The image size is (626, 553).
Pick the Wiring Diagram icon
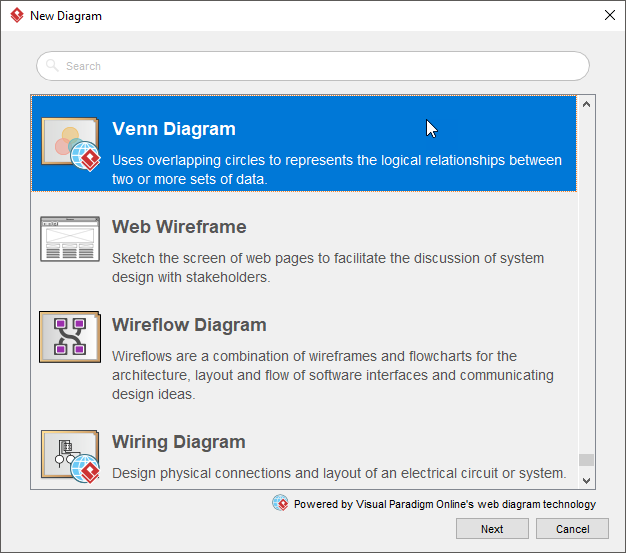71,455
